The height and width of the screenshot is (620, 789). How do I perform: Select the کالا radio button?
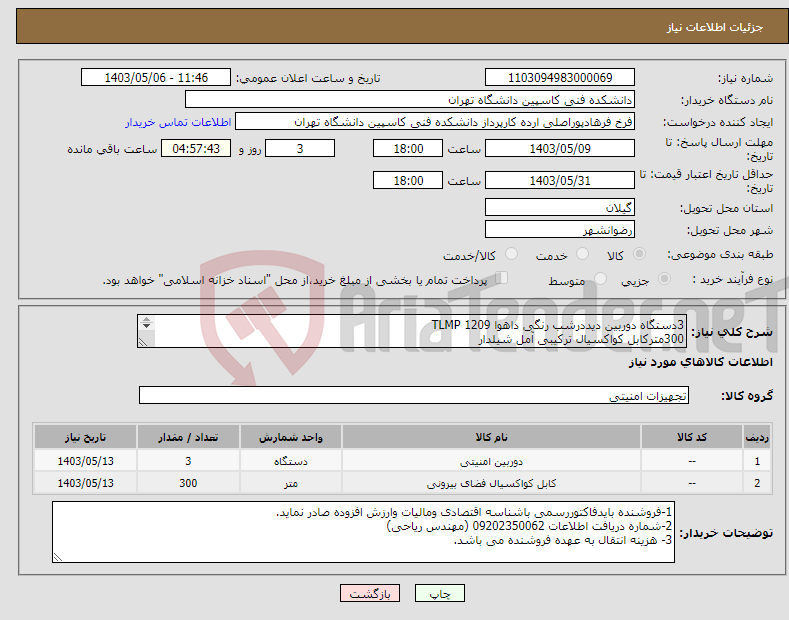tap(639, 254)
